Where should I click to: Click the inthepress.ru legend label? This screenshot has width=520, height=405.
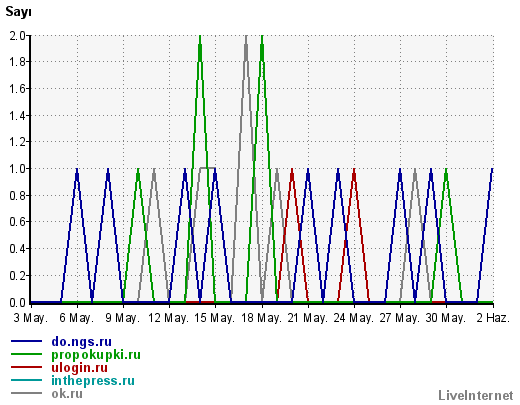(x=93, y=381)
